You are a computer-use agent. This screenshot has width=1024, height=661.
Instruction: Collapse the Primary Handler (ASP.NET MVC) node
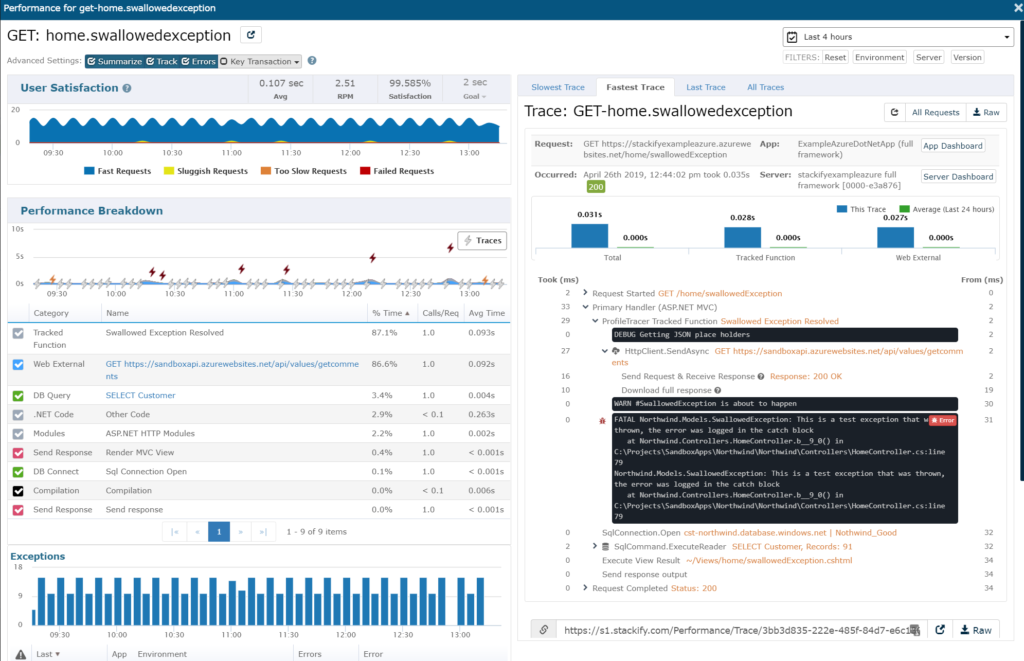coord(585,307)
